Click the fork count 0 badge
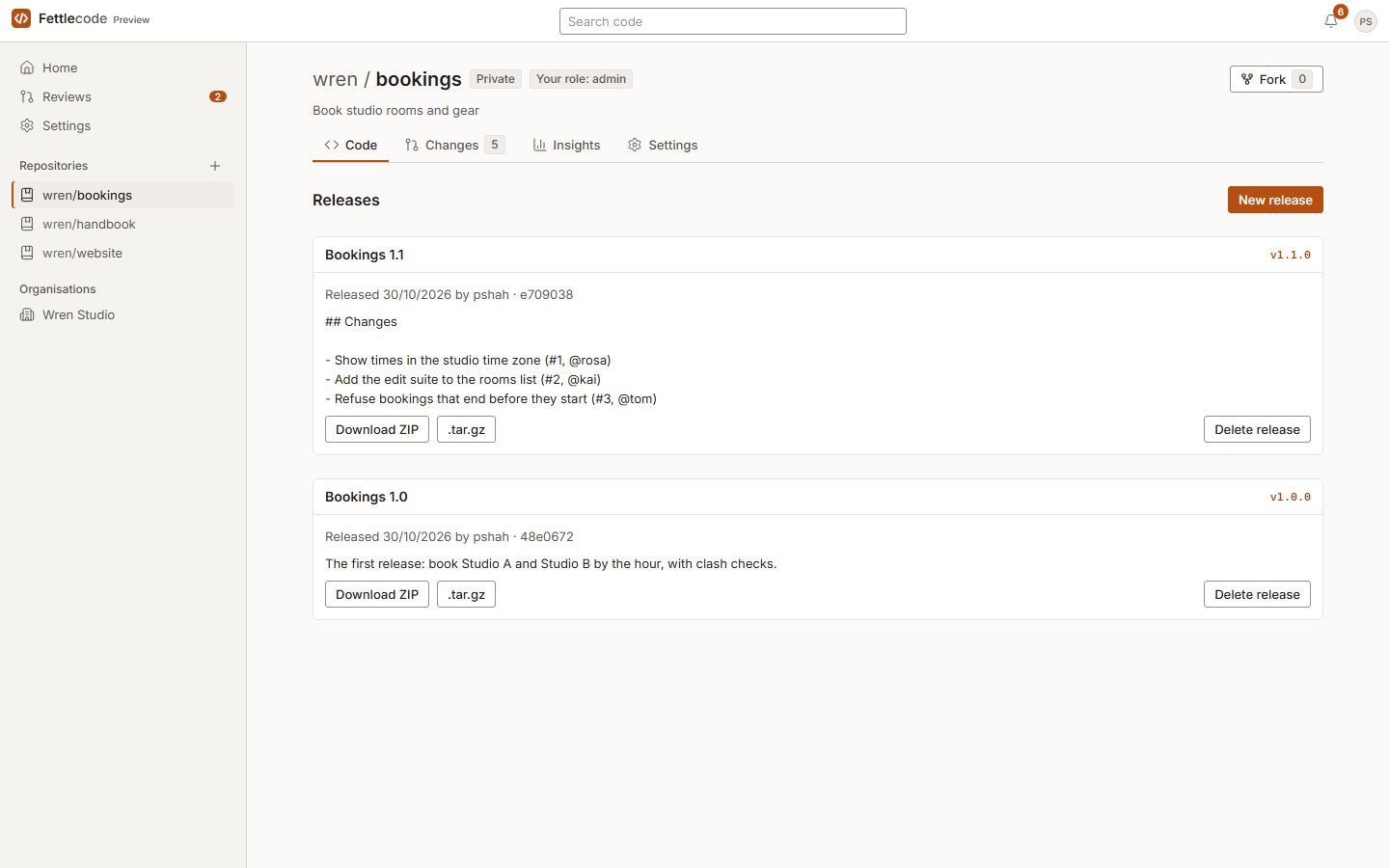 click(x=1302, y=79)
